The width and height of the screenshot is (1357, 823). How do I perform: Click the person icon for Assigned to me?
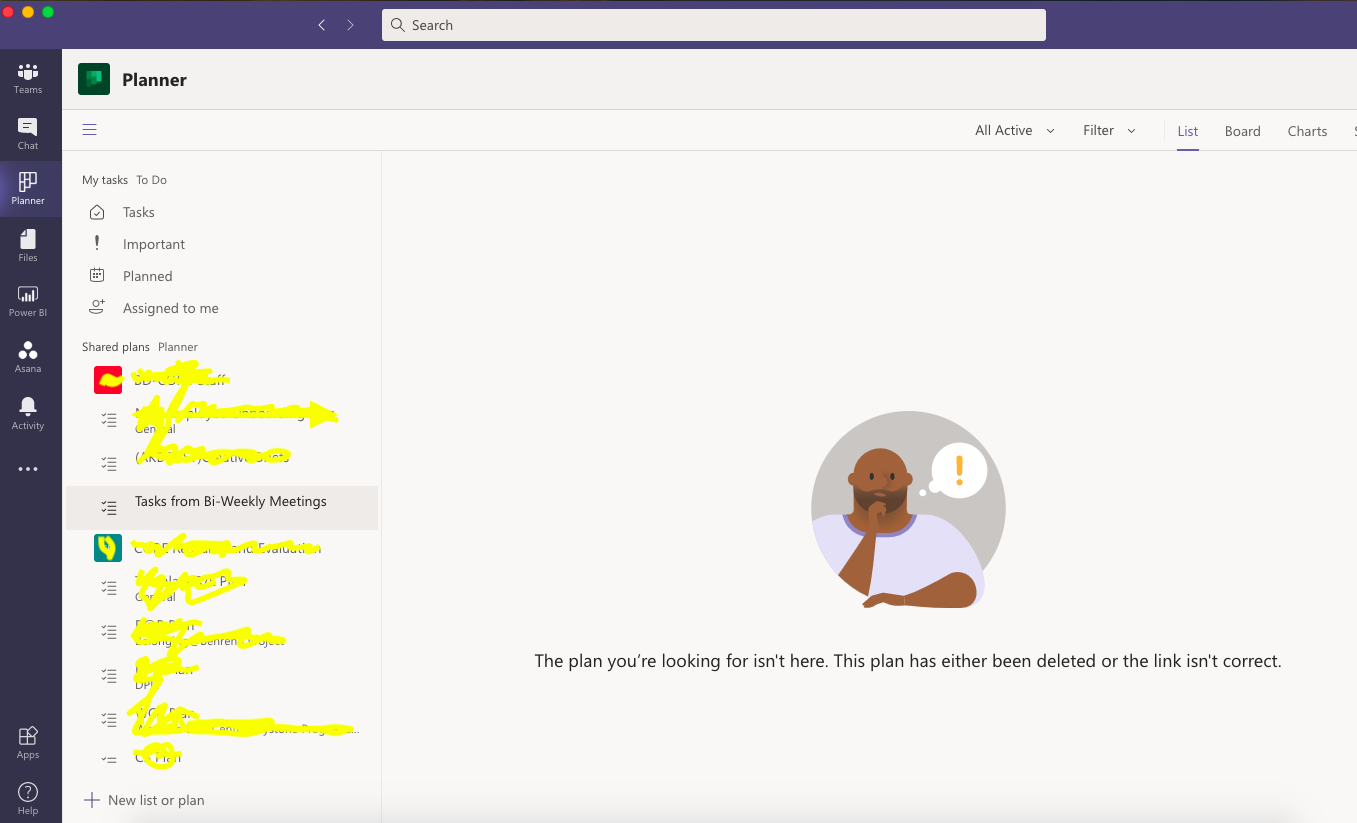(x=97, y=307)
